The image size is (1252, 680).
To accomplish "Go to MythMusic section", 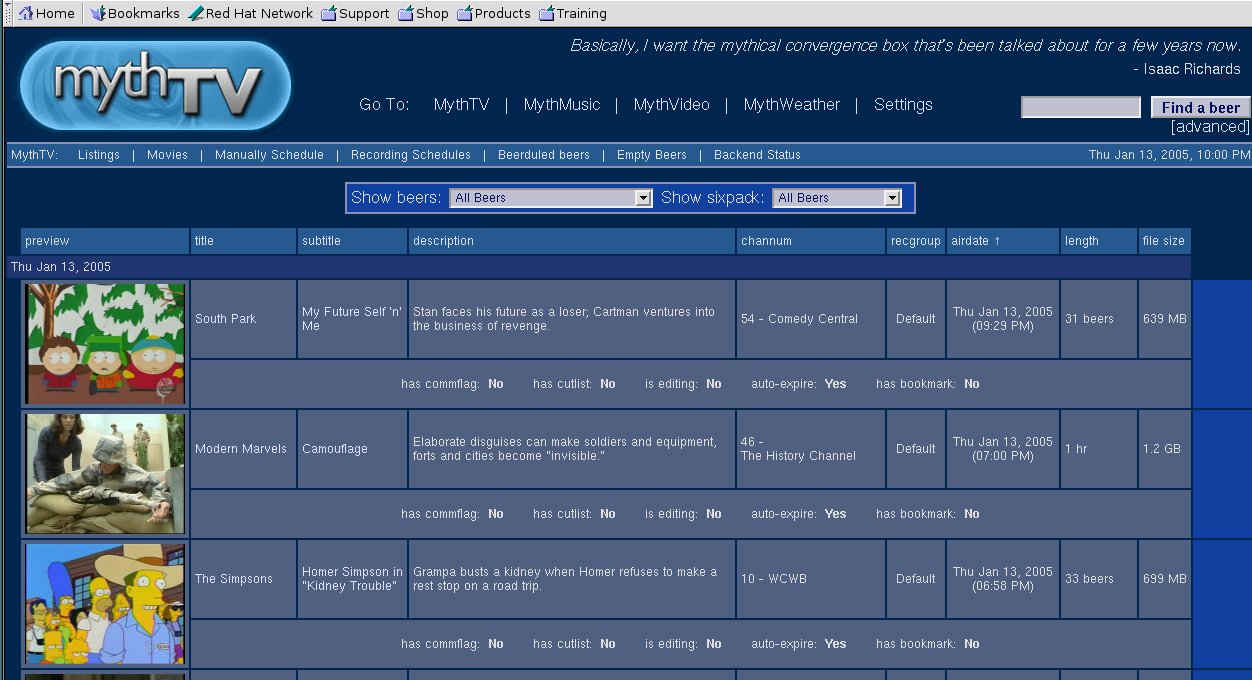I will [562, 105].
